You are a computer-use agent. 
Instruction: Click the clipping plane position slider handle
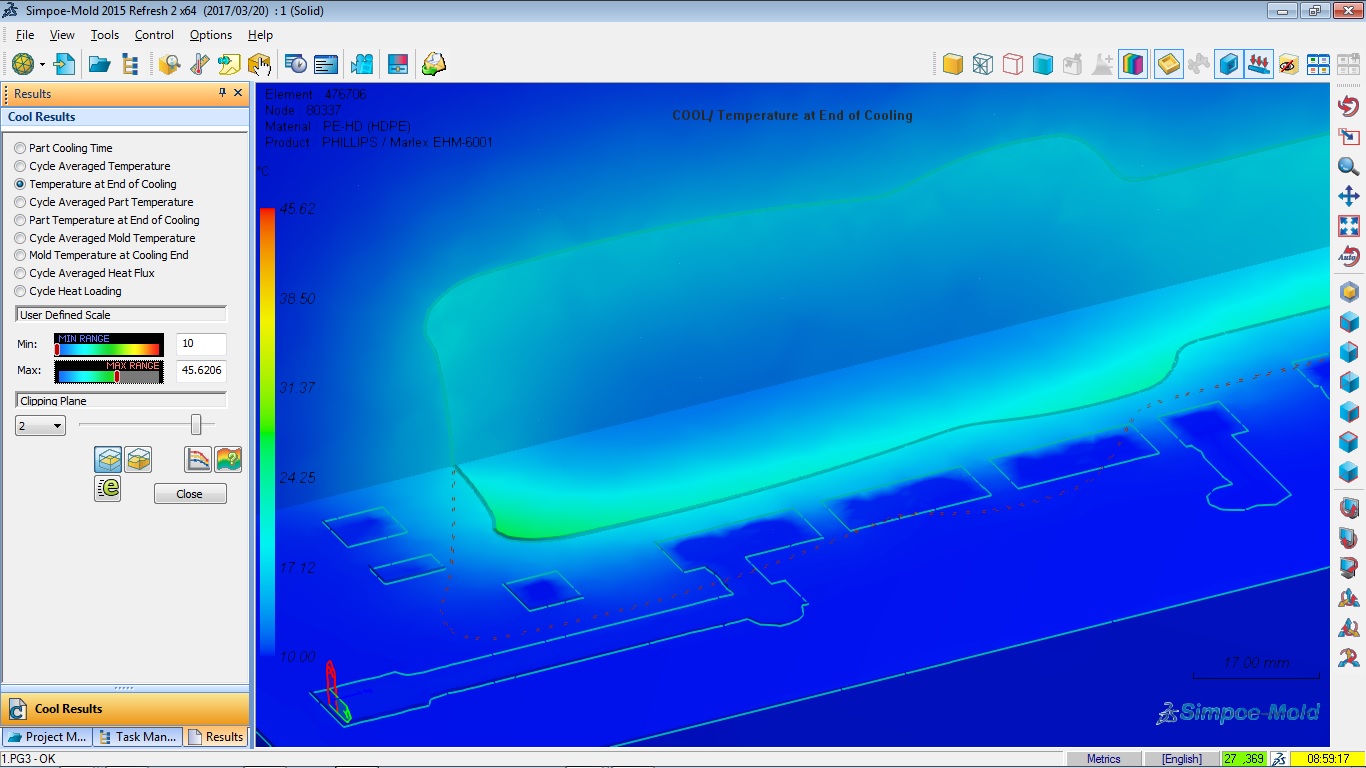[x=196, y=425]
